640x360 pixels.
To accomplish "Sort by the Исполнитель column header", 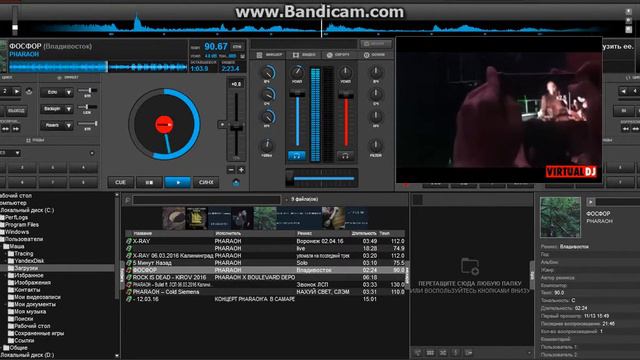I will (228, 233).
